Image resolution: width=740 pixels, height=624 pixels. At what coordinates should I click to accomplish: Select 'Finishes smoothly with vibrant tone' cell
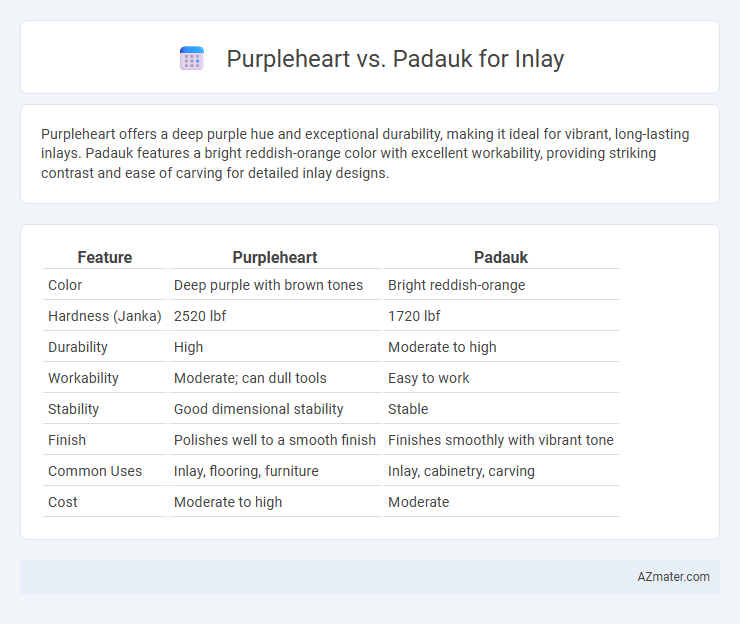pos(501,440)
